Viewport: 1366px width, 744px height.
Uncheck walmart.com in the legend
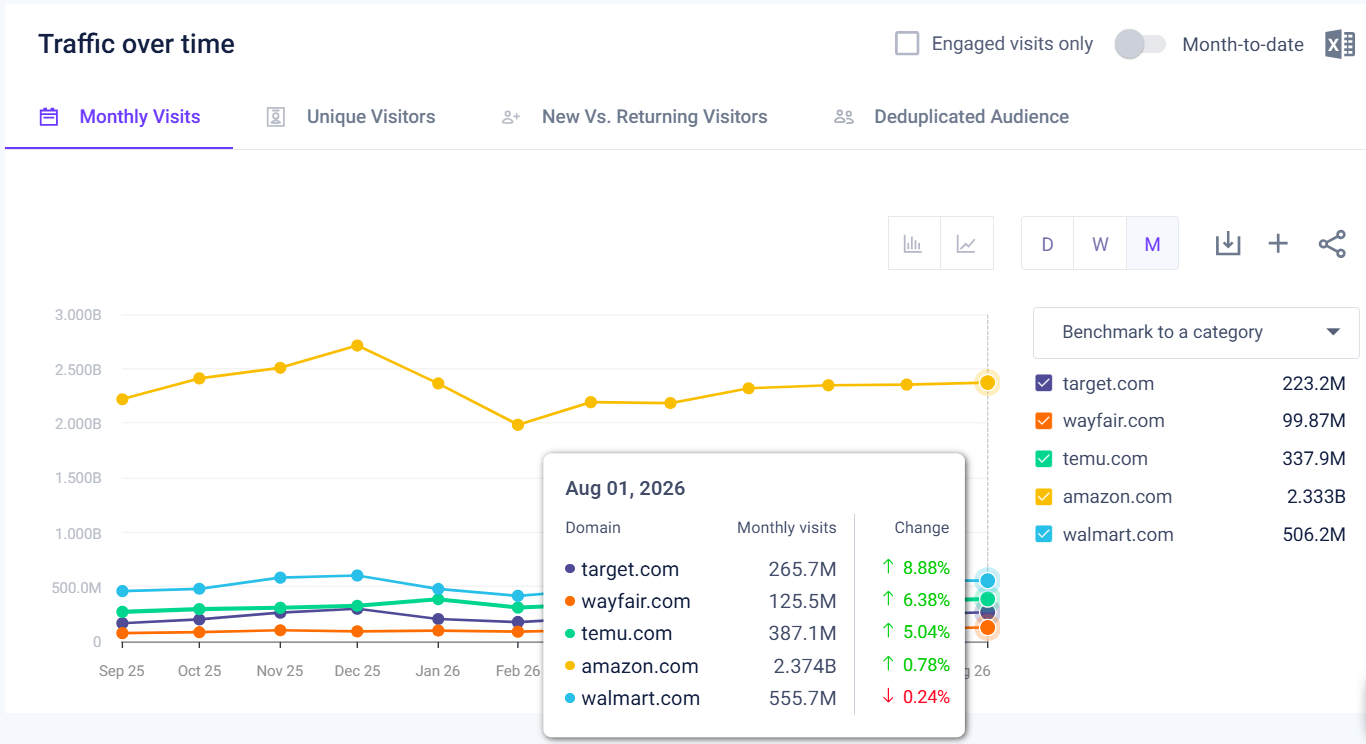pos(1044,535)
